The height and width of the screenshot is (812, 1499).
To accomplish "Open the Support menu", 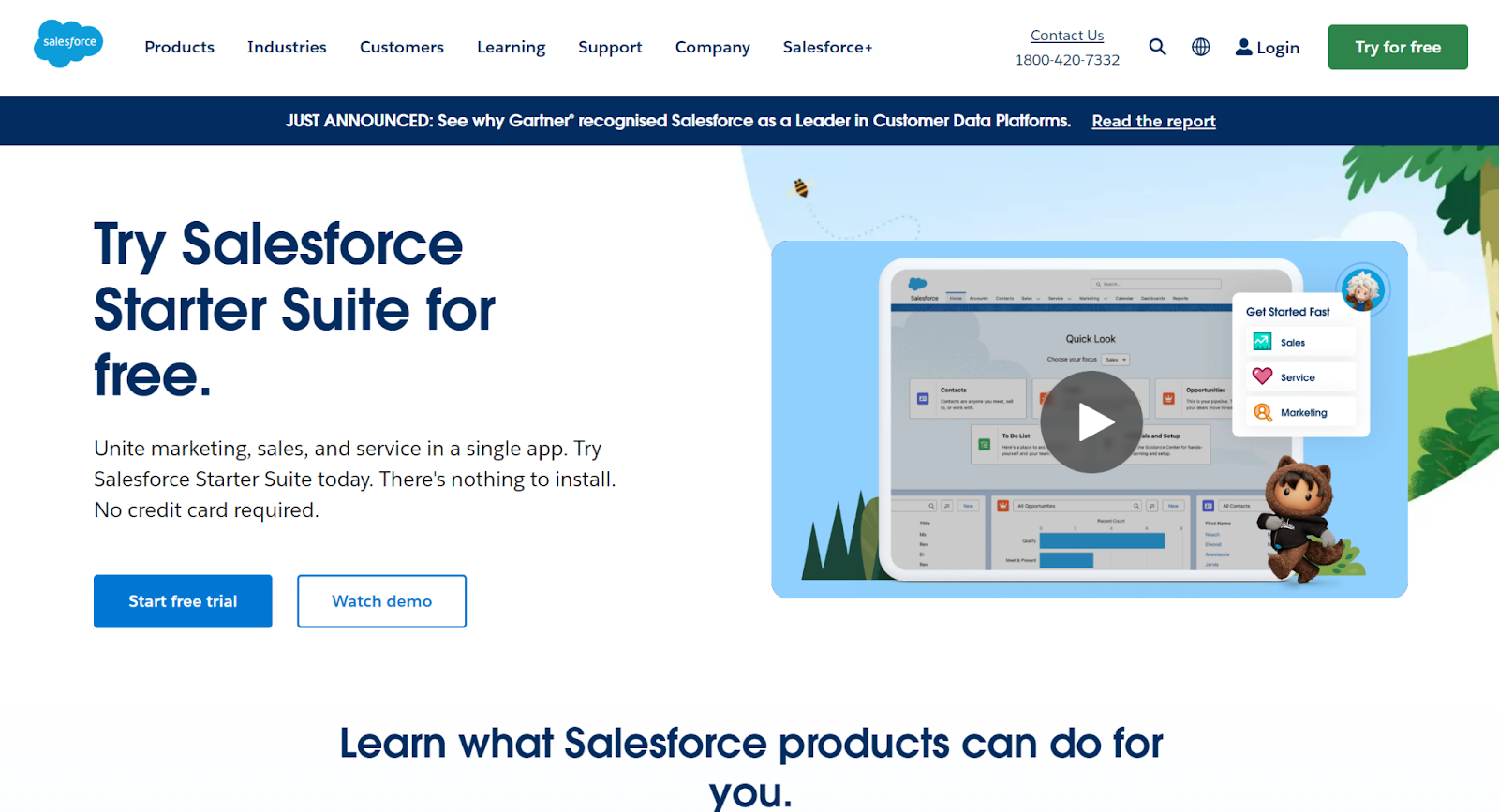I will point(610,47).
